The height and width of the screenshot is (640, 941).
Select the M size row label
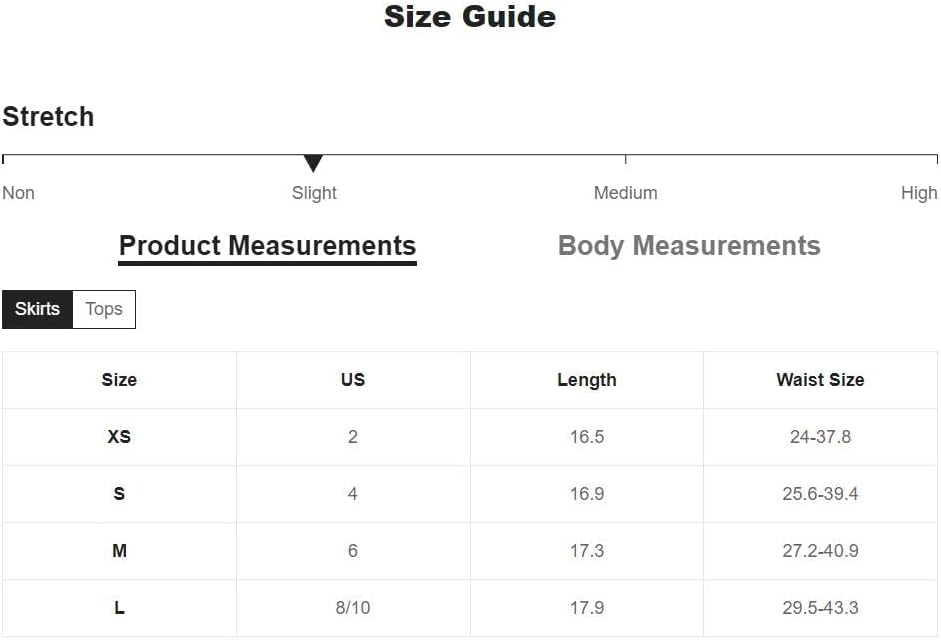pos(119,551)
